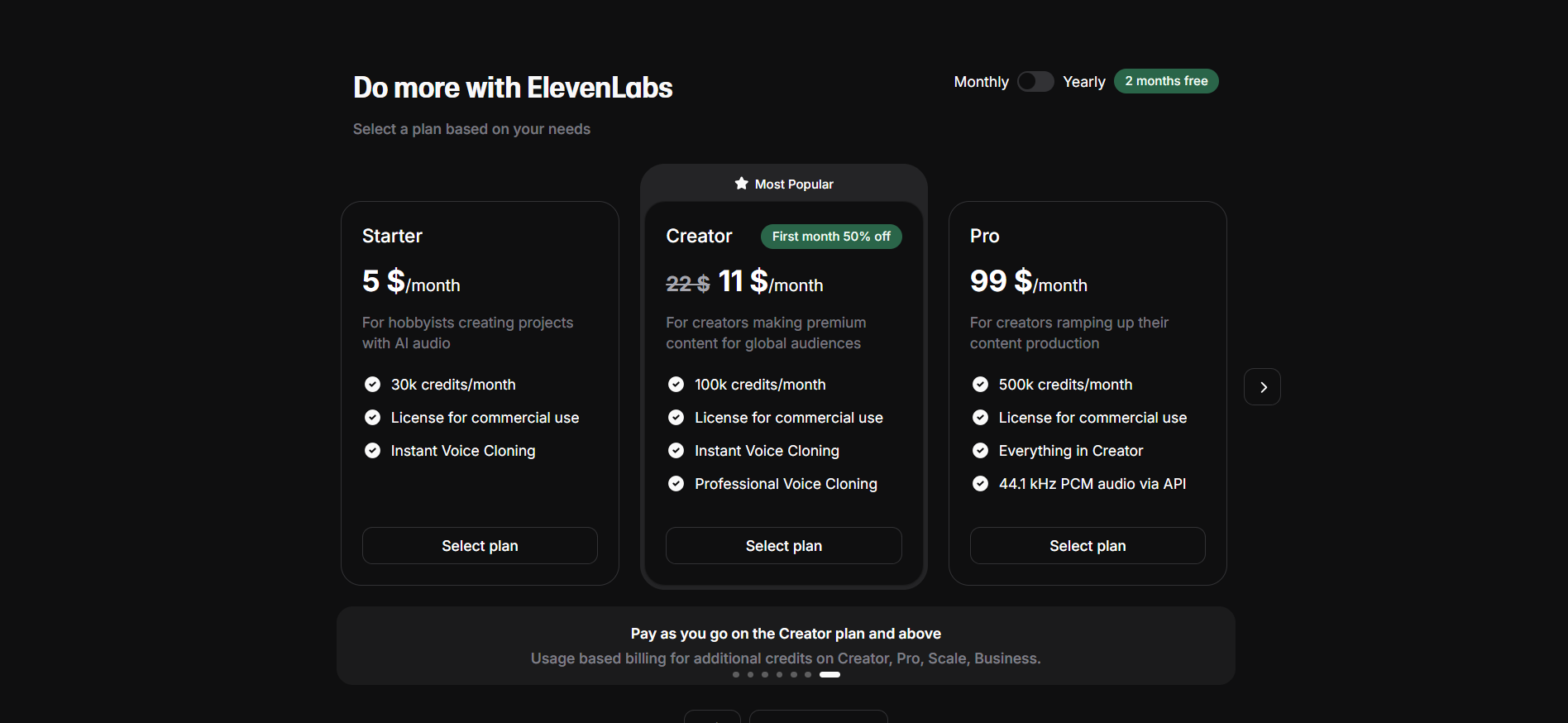Image resolution: width=1568 pixels, height=723 pixels.
Task: Click check icon beside Starter License for commercial use
Action: (372, 418)
